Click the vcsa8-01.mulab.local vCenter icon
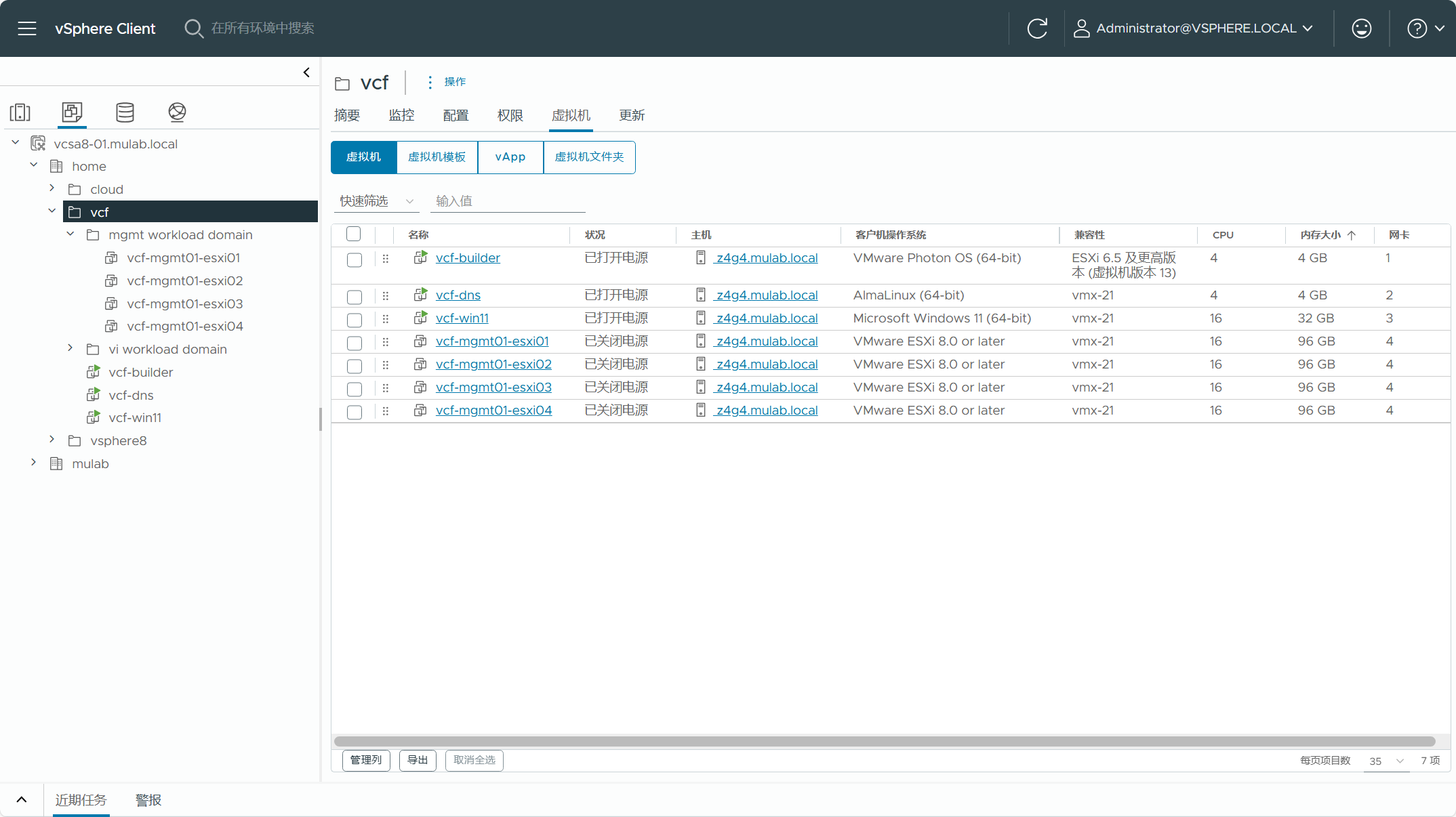1456x817 pixels. point(38,144)
